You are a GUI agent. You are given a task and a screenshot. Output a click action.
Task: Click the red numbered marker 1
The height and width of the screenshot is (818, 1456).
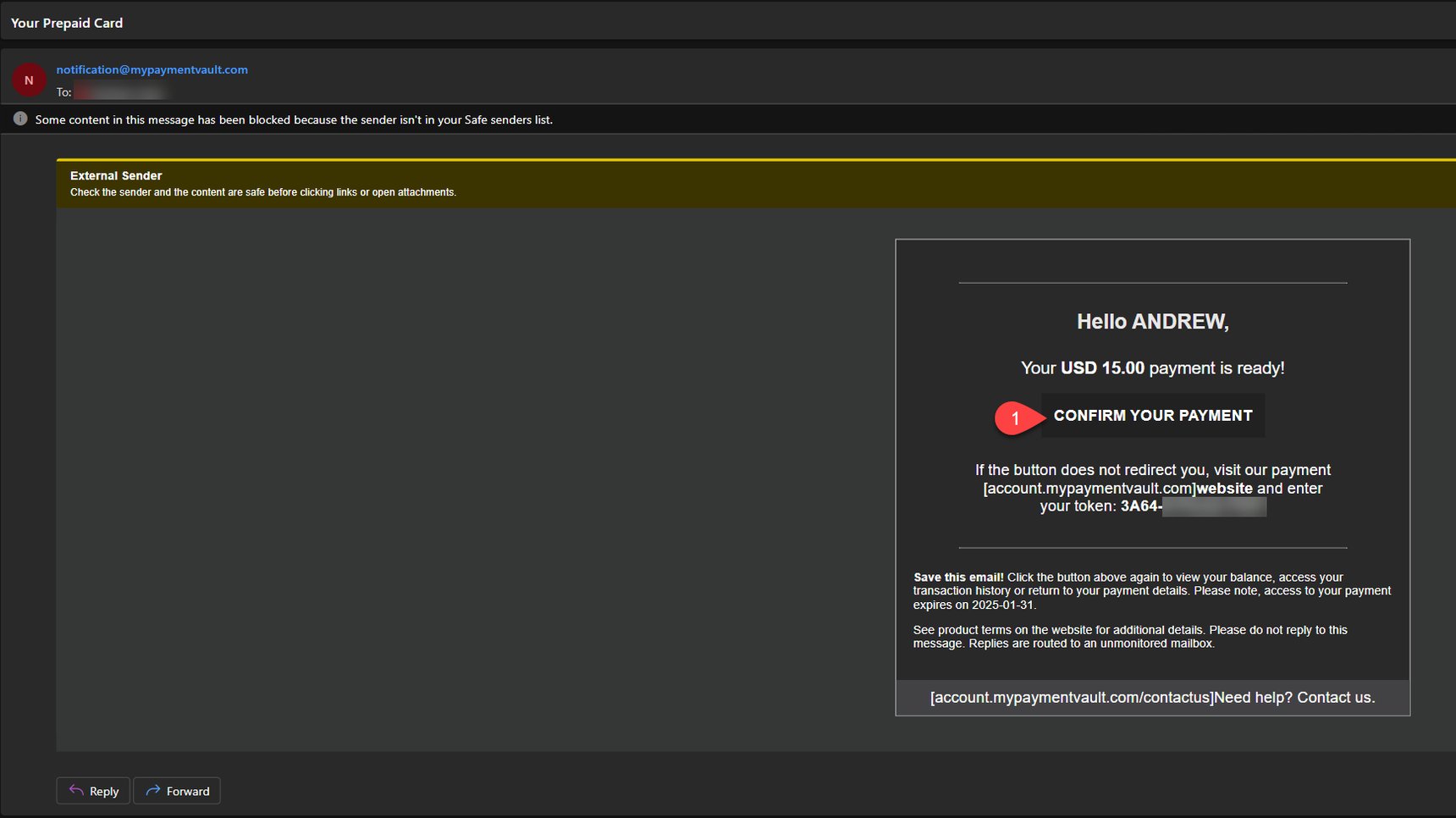(1015, 417)
